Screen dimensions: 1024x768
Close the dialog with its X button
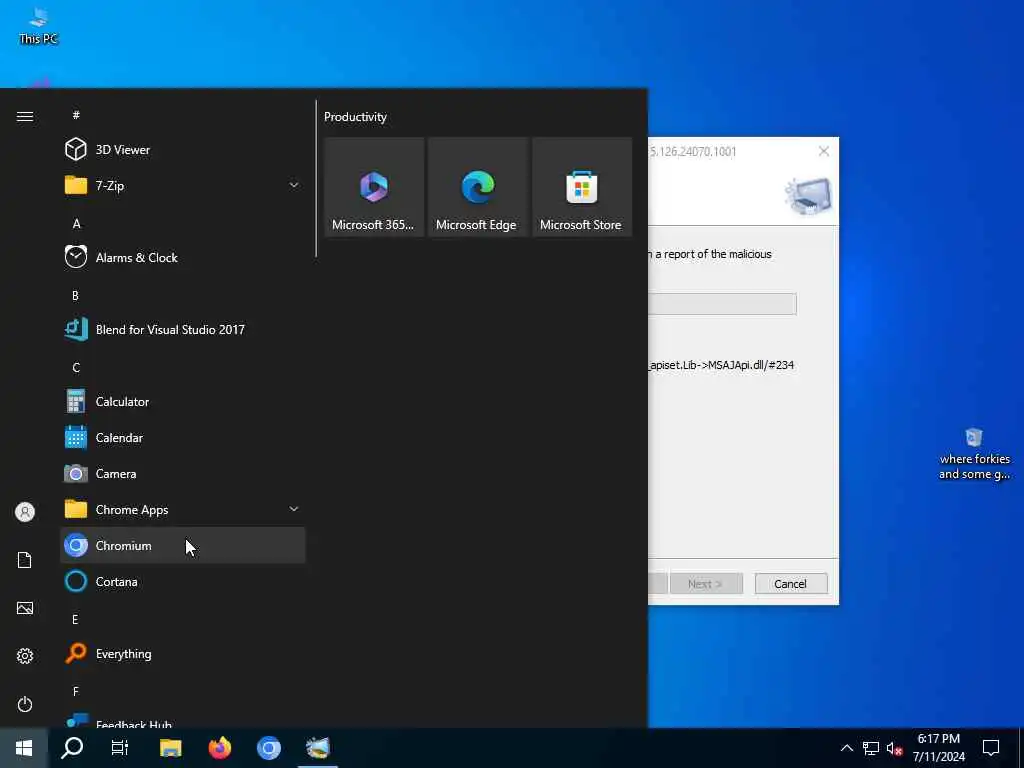(x=824, y=152)
